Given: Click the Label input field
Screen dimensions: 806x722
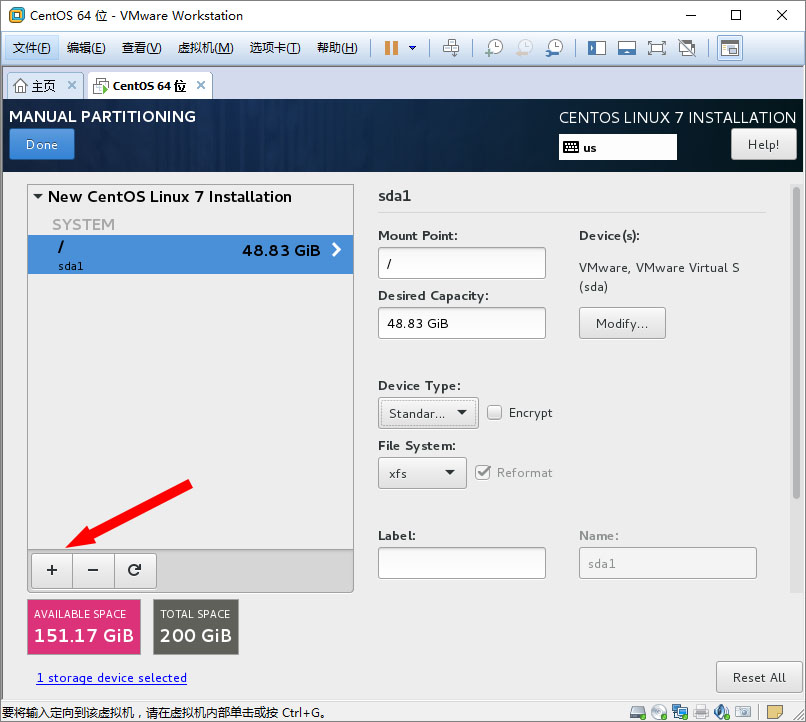Looking at the screenshot, I should point(462,563).
